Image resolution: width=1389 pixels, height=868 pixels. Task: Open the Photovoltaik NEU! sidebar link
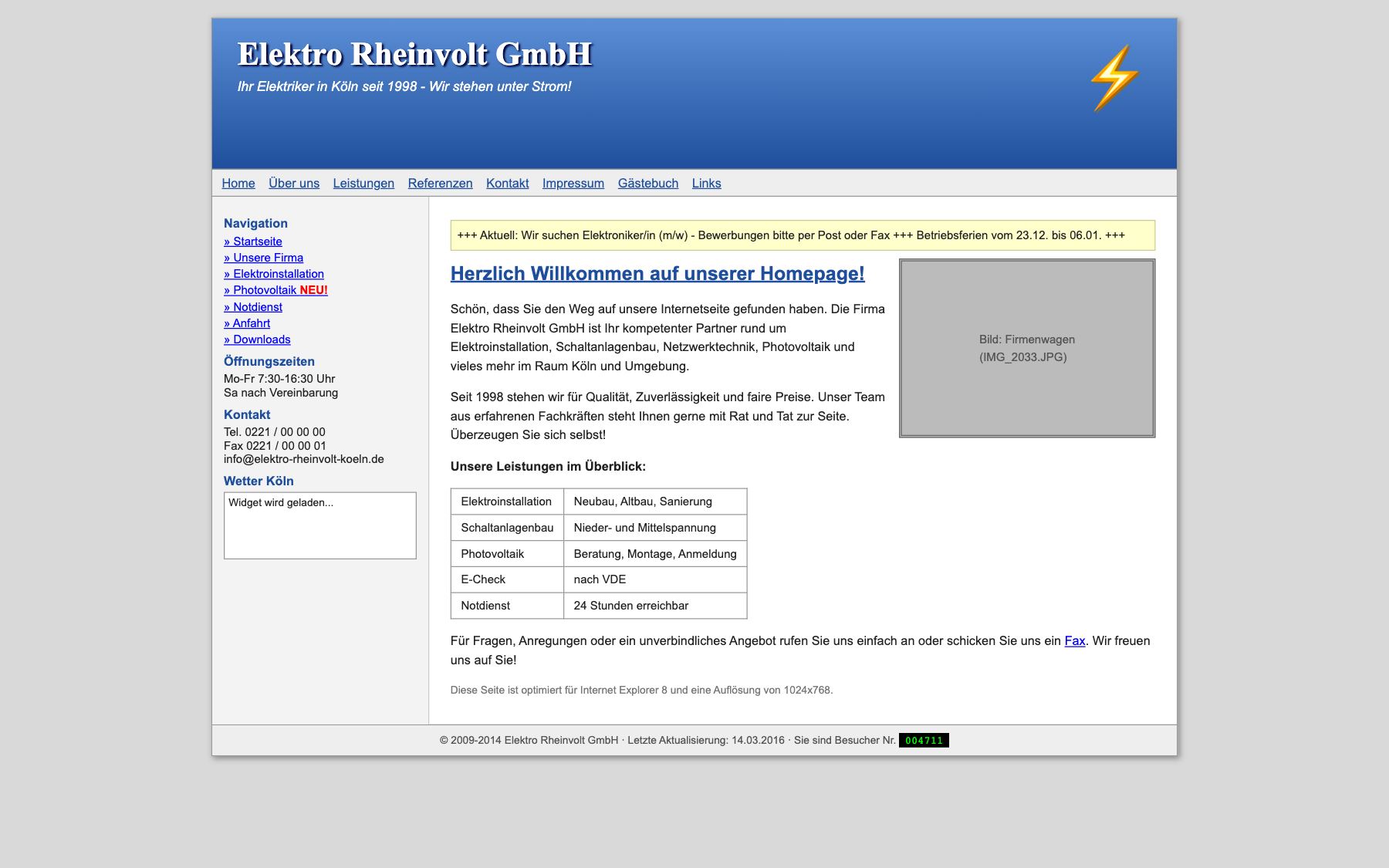click(x=275, y=290)
